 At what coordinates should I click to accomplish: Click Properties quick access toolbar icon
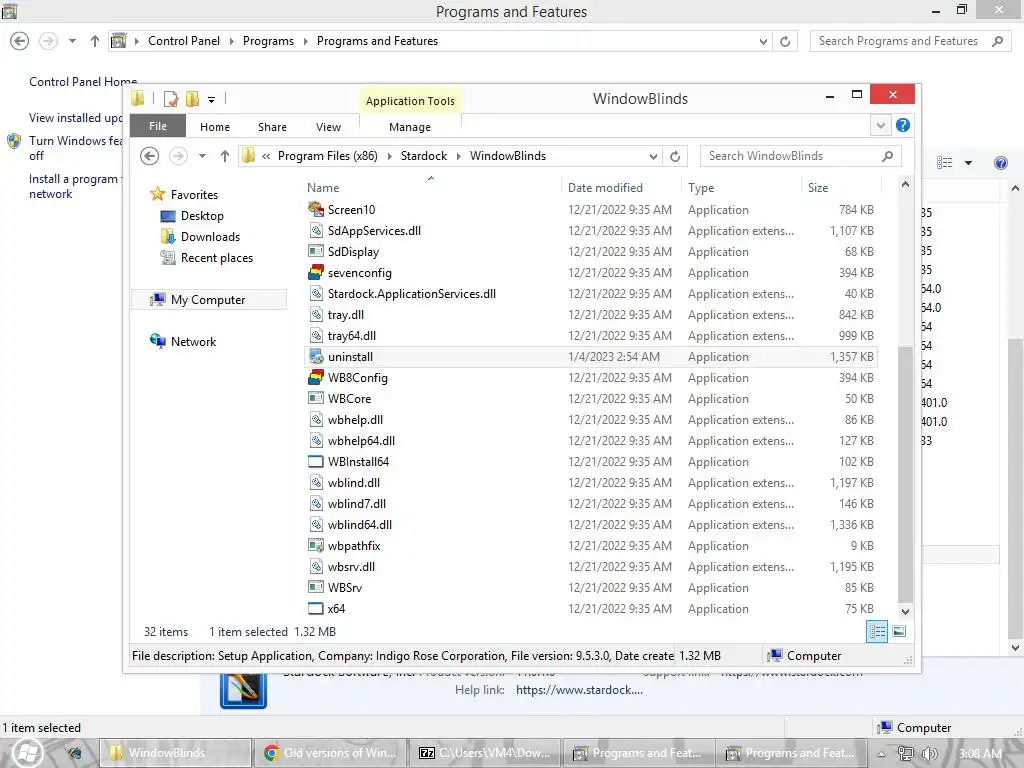pos(171,99)
